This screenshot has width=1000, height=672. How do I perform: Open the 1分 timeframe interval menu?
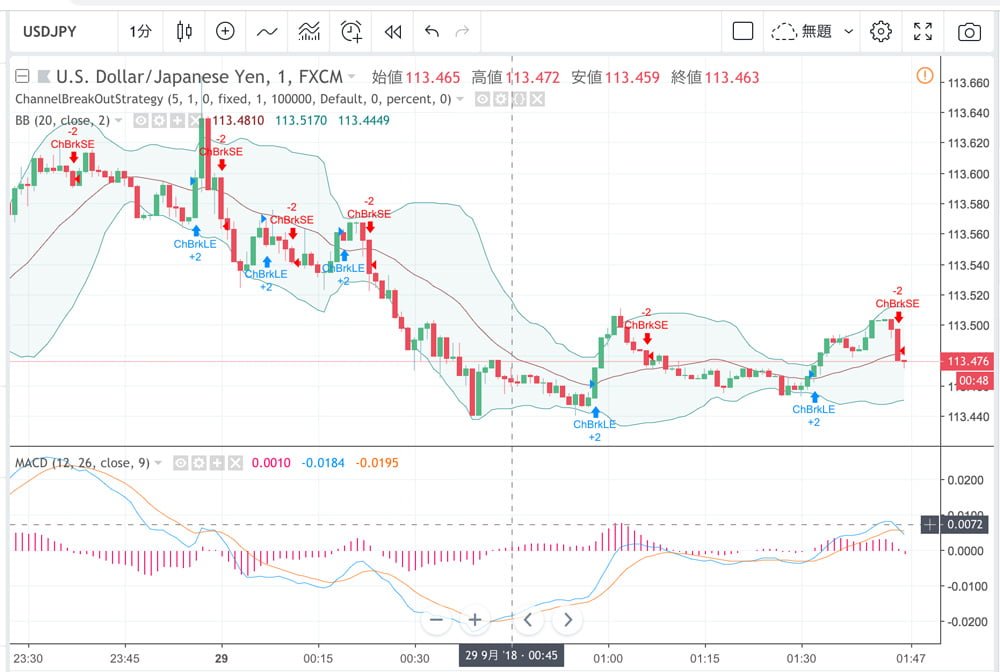click(141, 31)
